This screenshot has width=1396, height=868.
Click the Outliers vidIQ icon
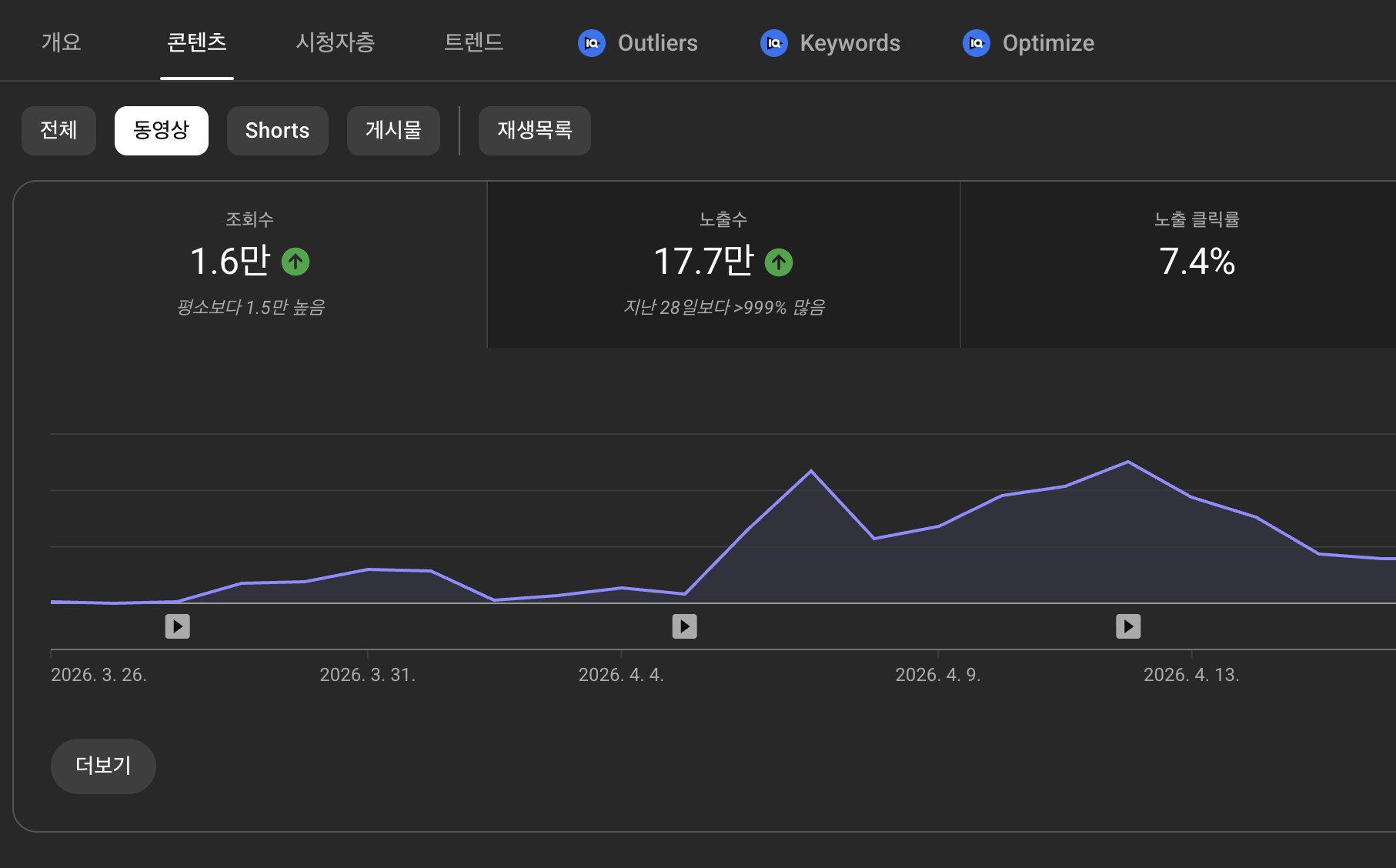coord(592,43)
